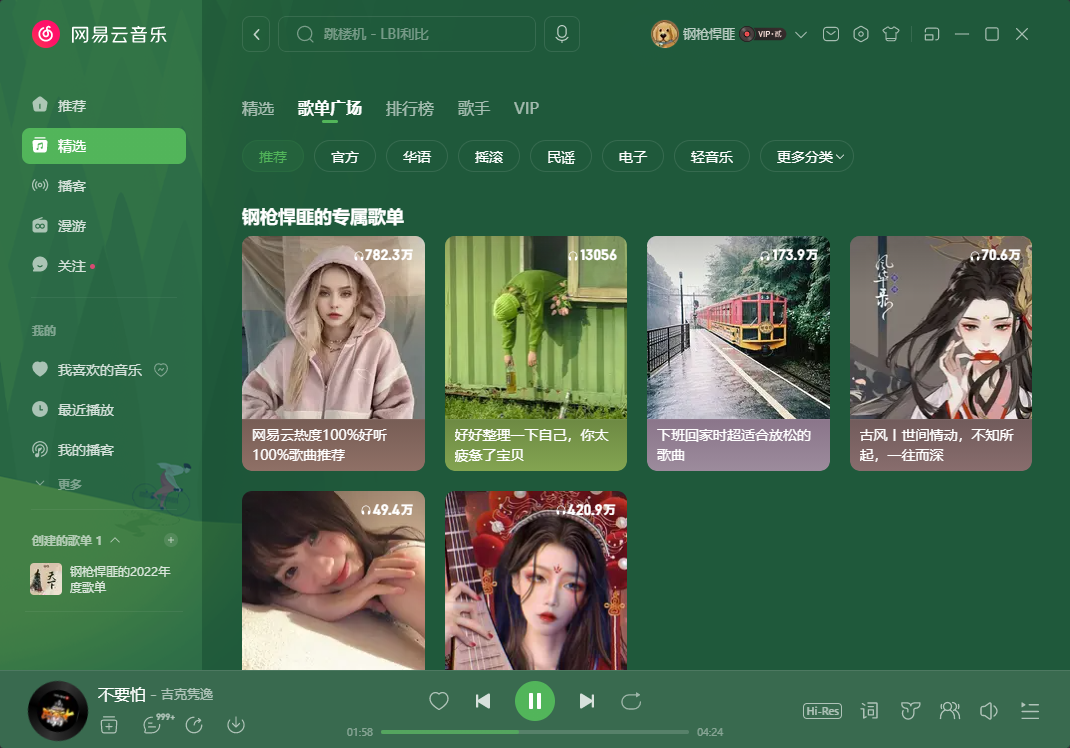Open the hexagon settings icon

coord(861,34)
